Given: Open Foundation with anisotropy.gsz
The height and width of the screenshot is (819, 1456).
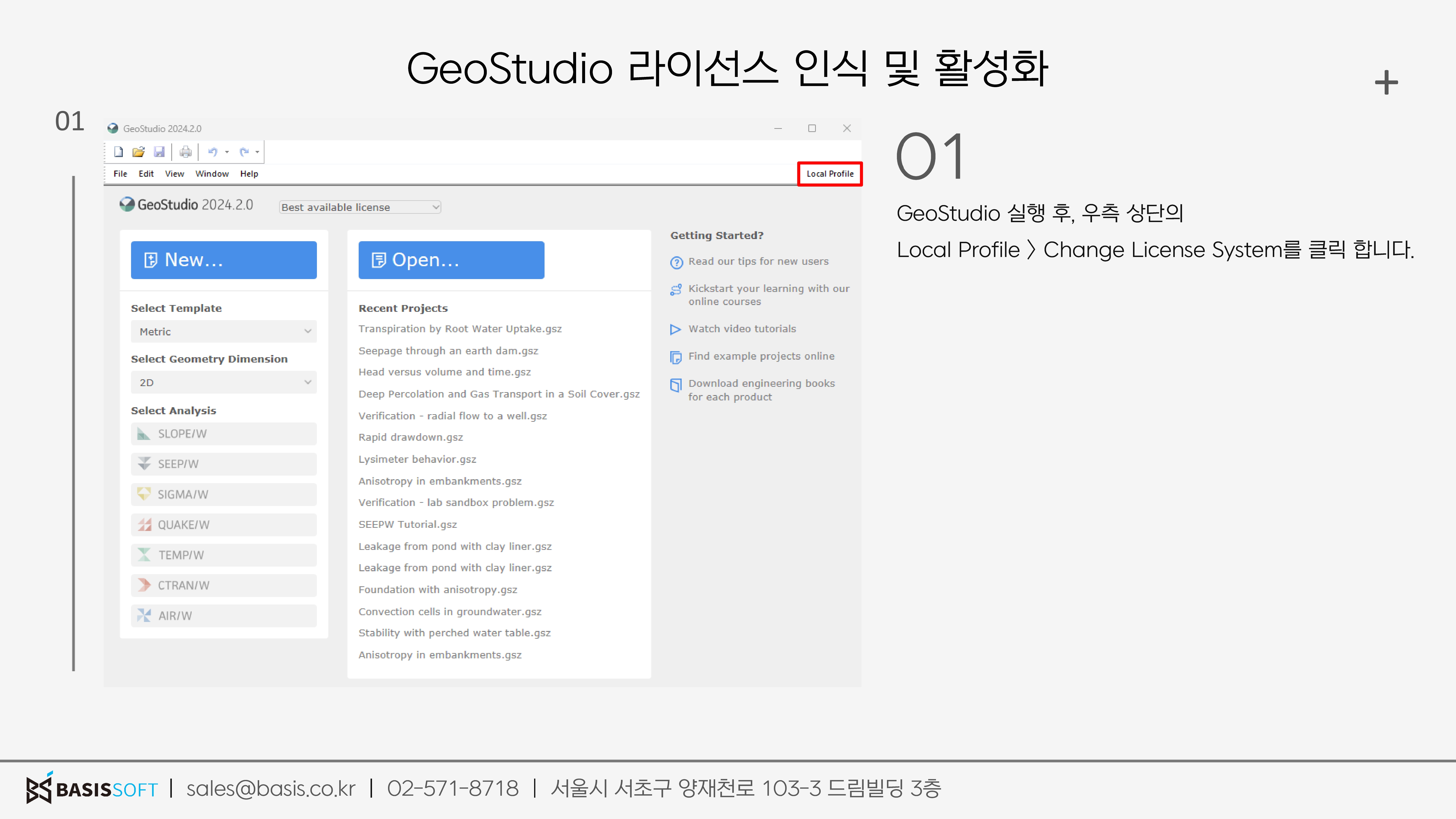Looking at the screenshot, I should click(438, 590).
